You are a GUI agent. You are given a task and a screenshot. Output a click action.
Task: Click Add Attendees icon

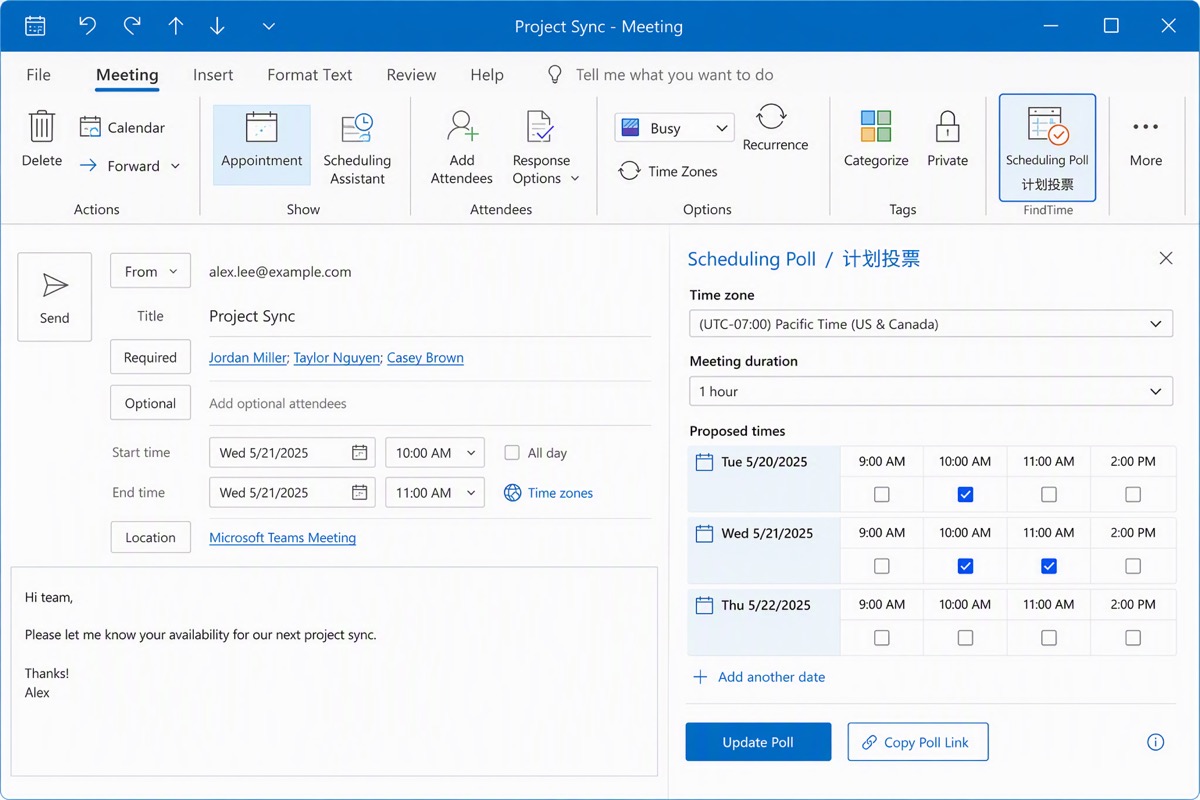[462, 127]
